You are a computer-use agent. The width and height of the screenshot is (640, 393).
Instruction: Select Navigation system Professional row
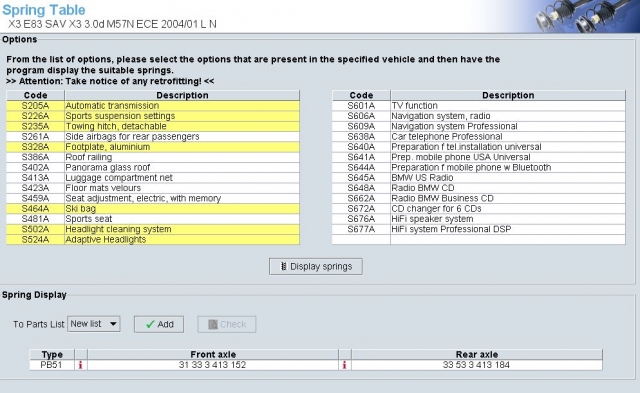click(x=479, y=126)
